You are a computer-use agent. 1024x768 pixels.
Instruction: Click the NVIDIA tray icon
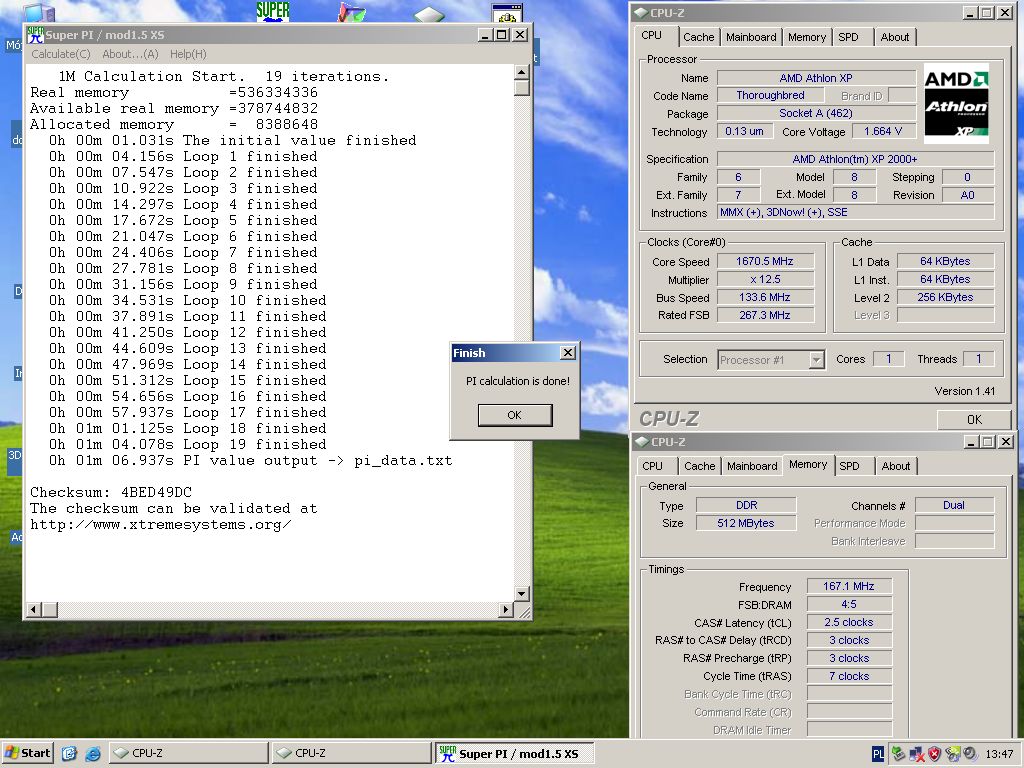(953, 754)
